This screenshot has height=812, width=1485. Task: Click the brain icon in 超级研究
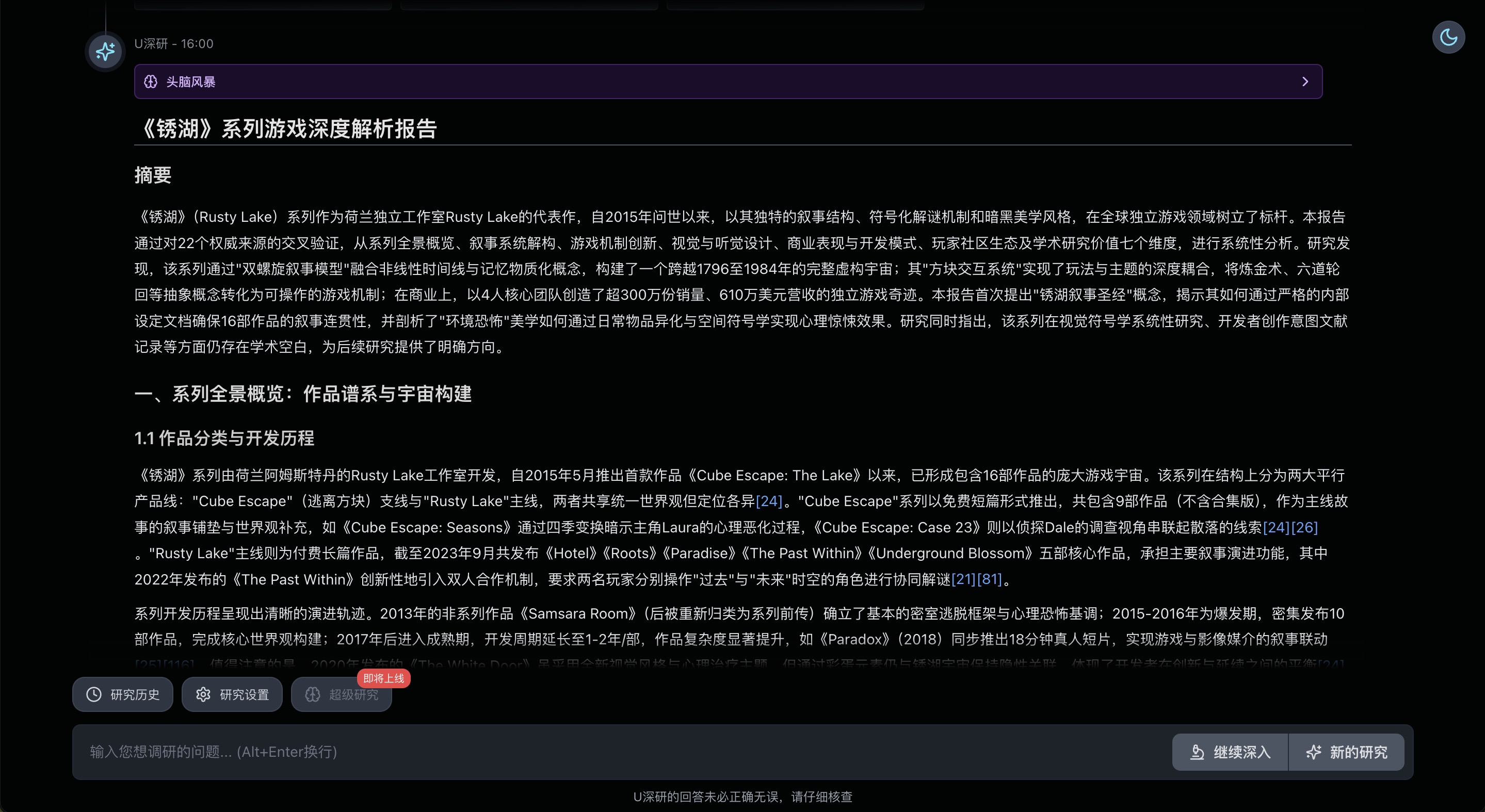pos(313,694)
